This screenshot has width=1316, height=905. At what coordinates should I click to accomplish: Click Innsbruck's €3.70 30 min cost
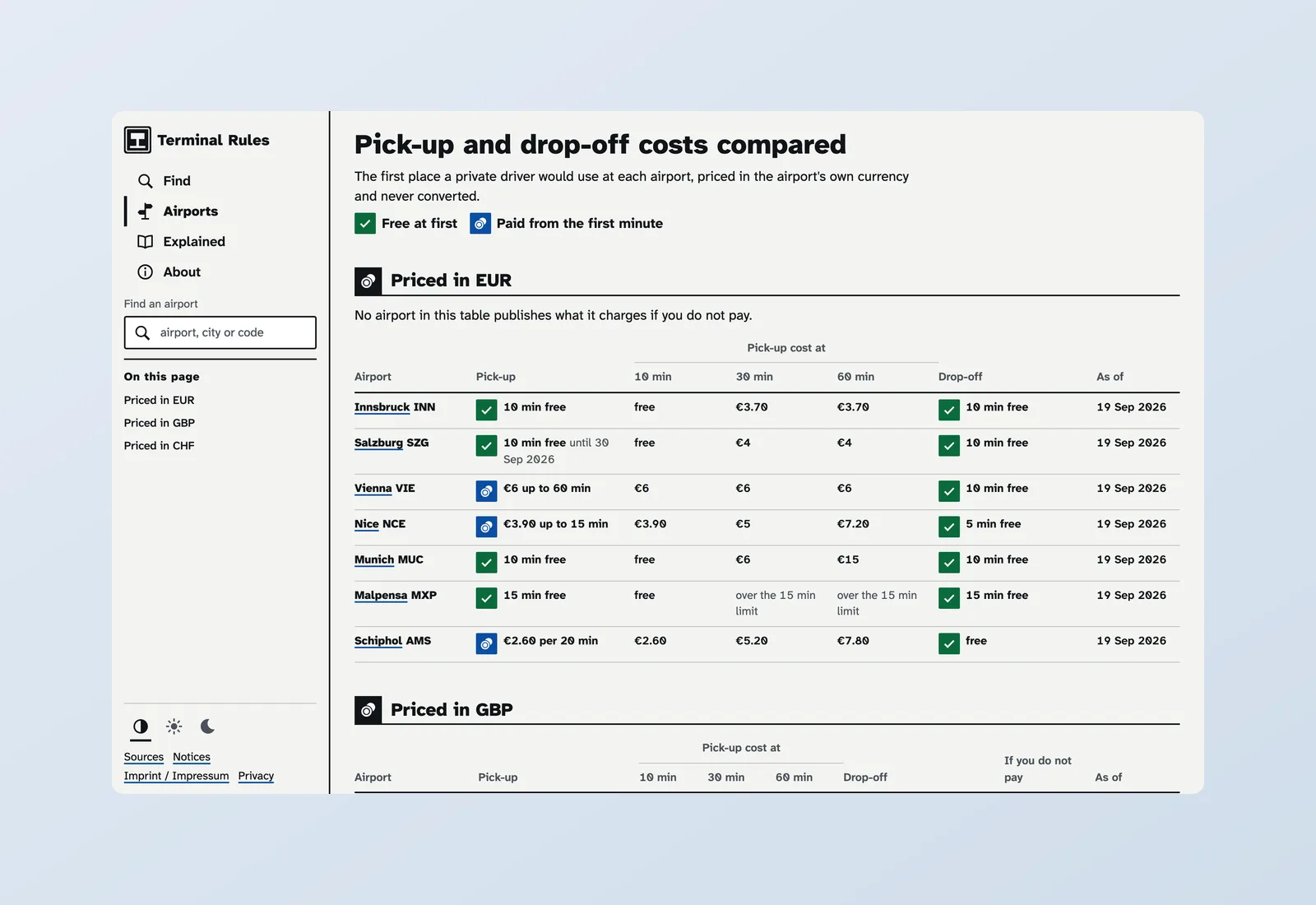pyautogui.click(x=752, y=407)
